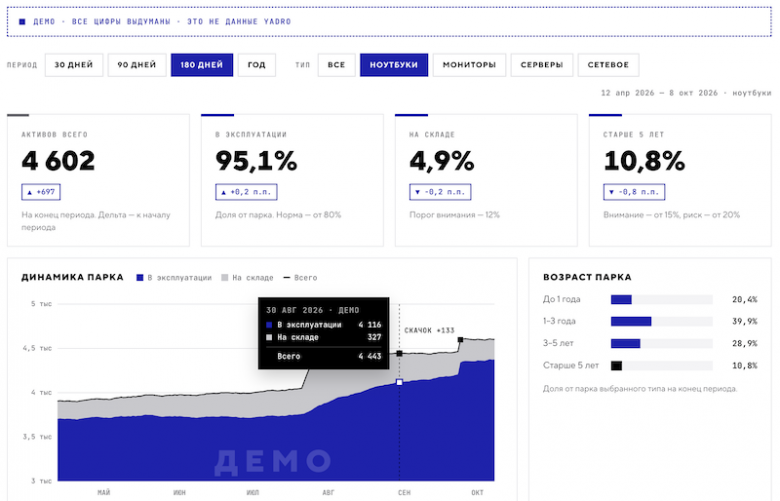Select the 30 ДНЕЙ period button

point(74,65)
